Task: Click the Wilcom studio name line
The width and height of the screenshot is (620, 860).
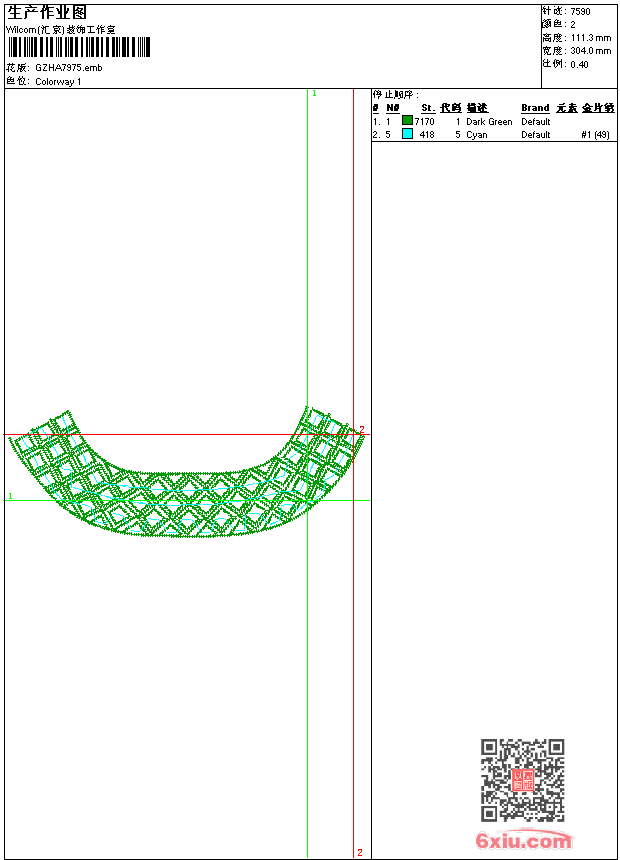Action: pyautogui.click(x=61, y=30)
